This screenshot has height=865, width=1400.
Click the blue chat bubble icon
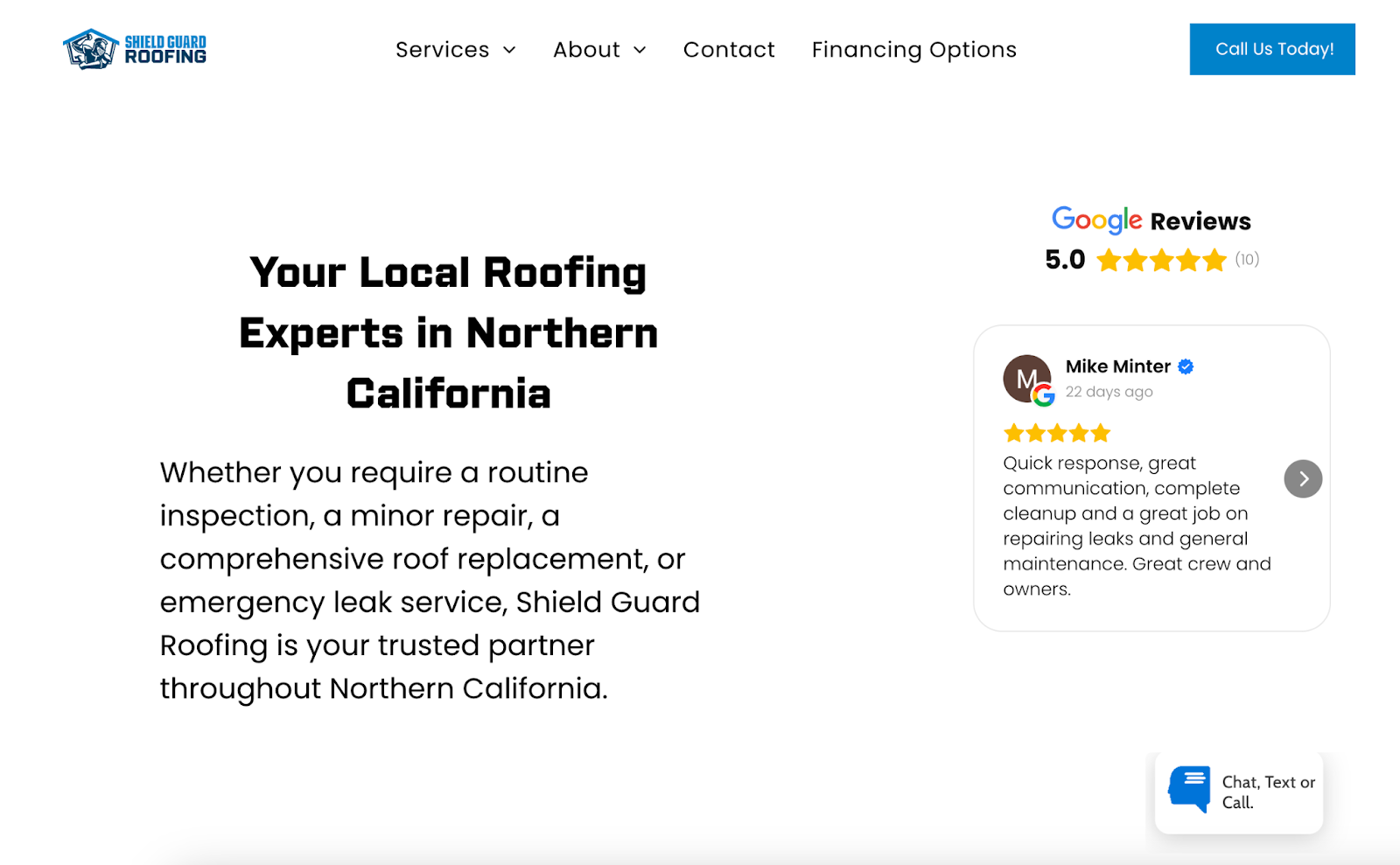pos(1189,789)
